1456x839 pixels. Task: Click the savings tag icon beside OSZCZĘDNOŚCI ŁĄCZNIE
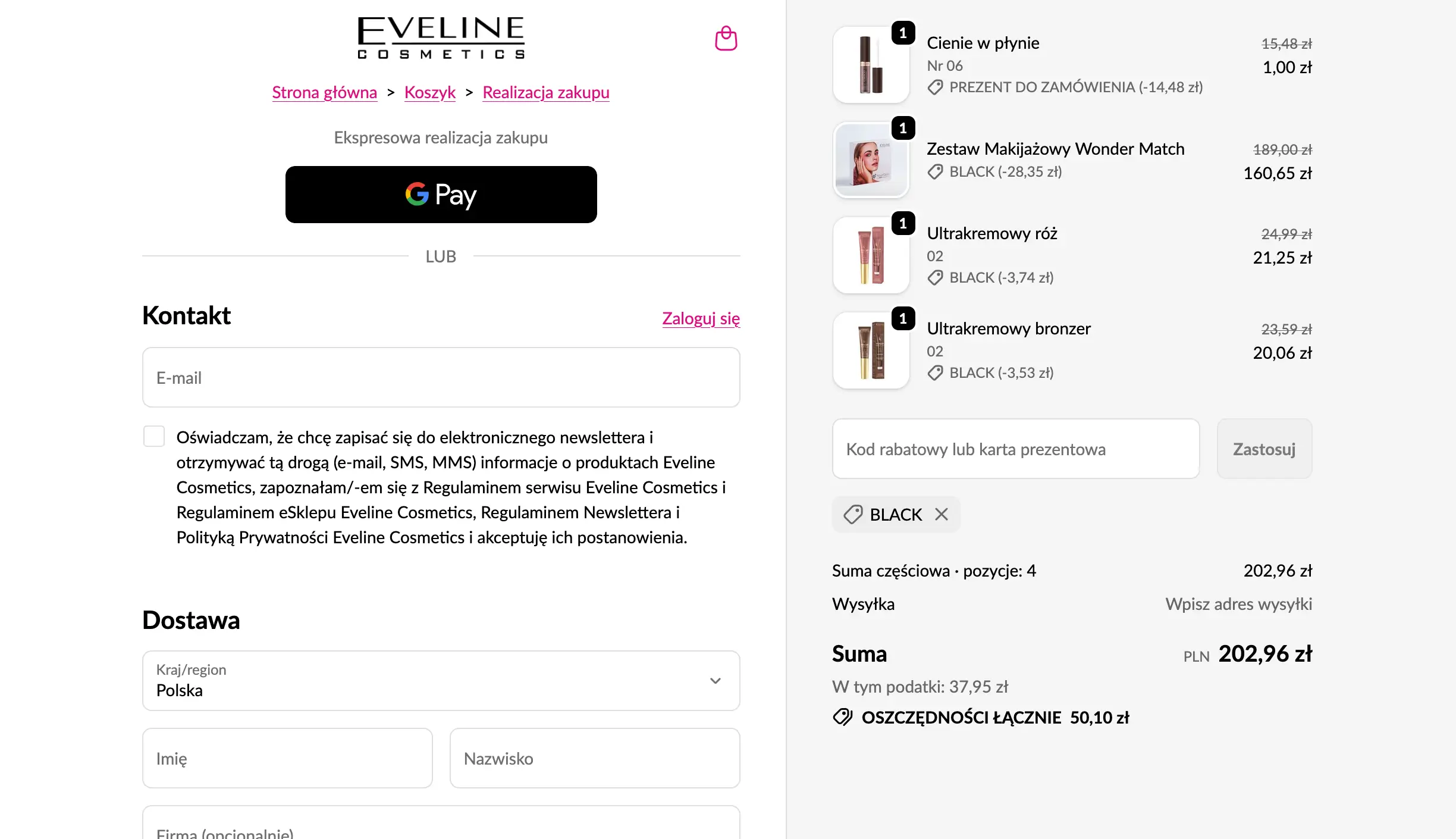(x=843, y=717)
